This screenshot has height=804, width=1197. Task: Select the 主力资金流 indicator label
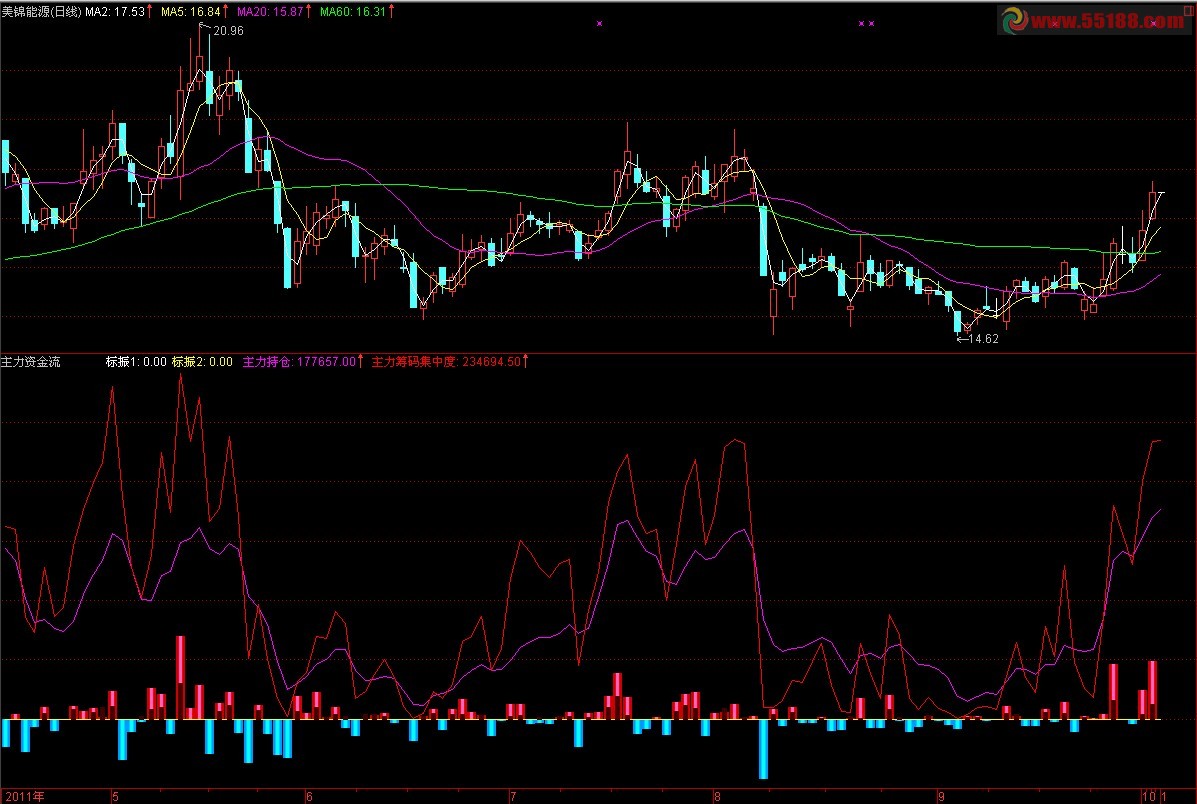[31, 362]
